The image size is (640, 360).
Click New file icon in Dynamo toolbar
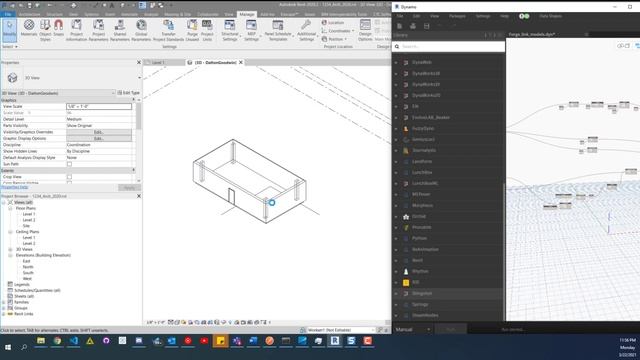400,26
